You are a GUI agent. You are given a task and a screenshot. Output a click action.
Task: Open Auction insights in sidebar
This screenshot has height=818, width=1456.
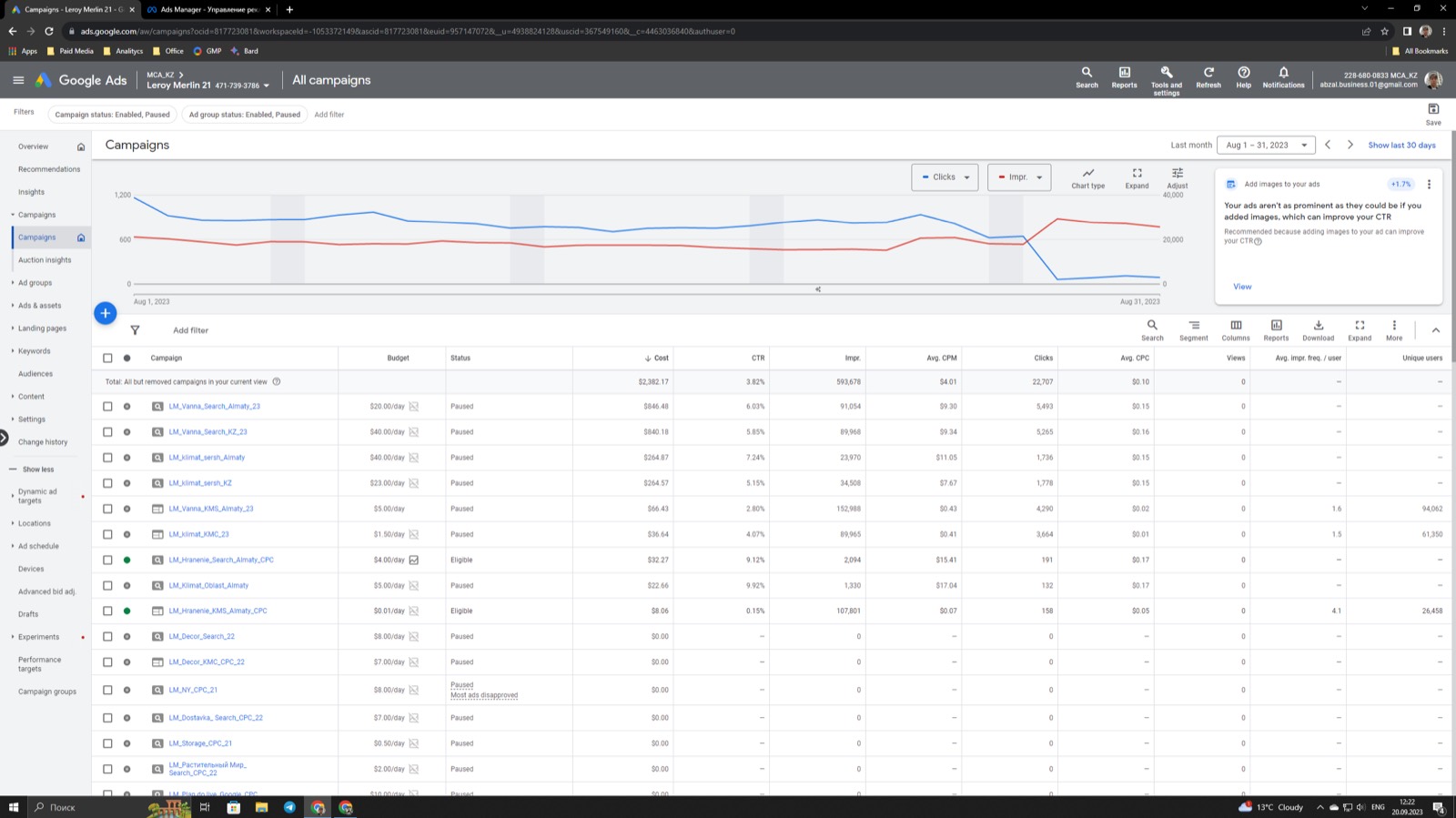click(x=45, y=260)
